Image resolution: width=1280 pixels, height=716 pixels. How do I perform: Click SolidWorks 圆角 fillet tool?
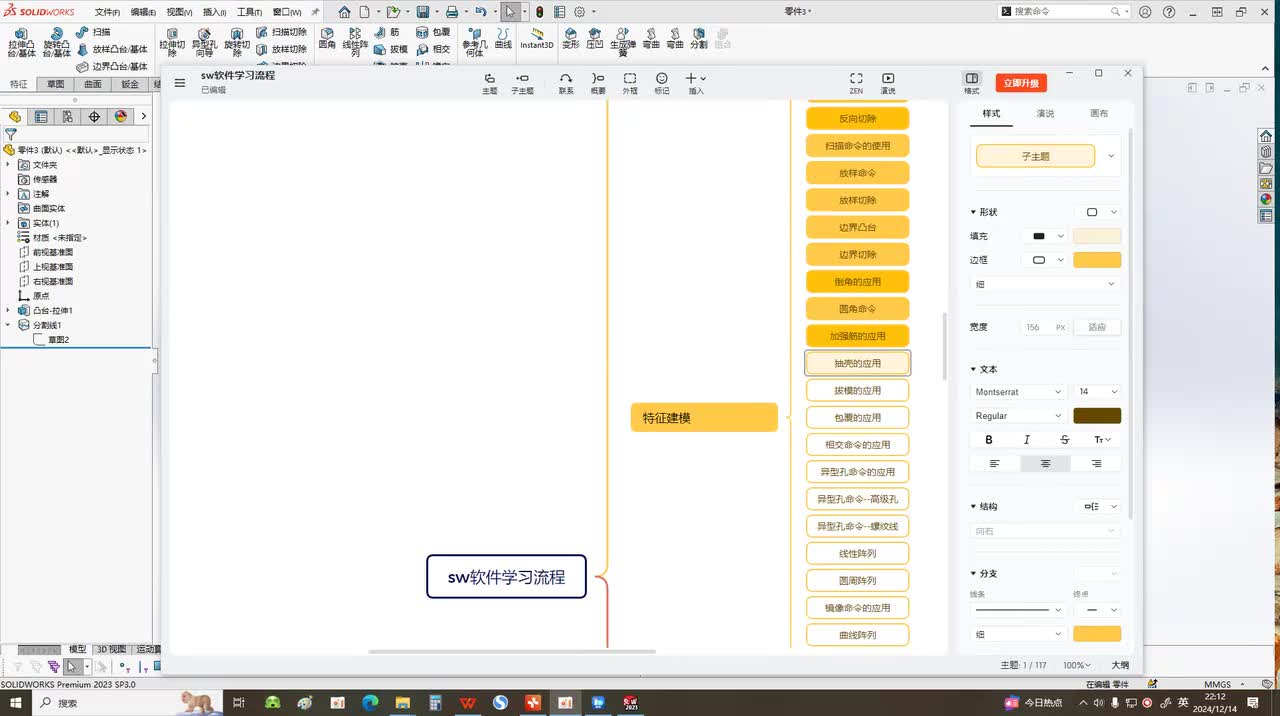pos(327,39)
